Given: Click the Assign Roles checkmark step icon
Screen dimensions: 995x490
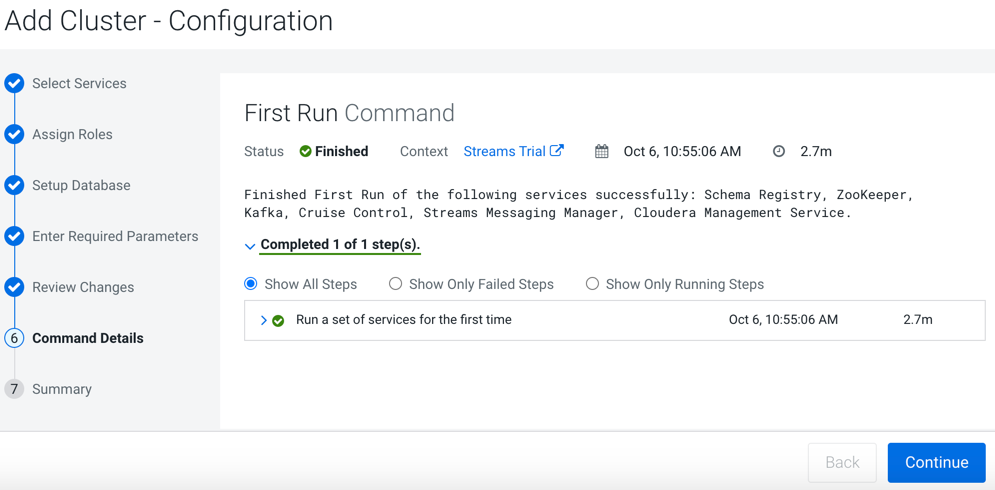Looking at the screenshot, I should point(14,135).
